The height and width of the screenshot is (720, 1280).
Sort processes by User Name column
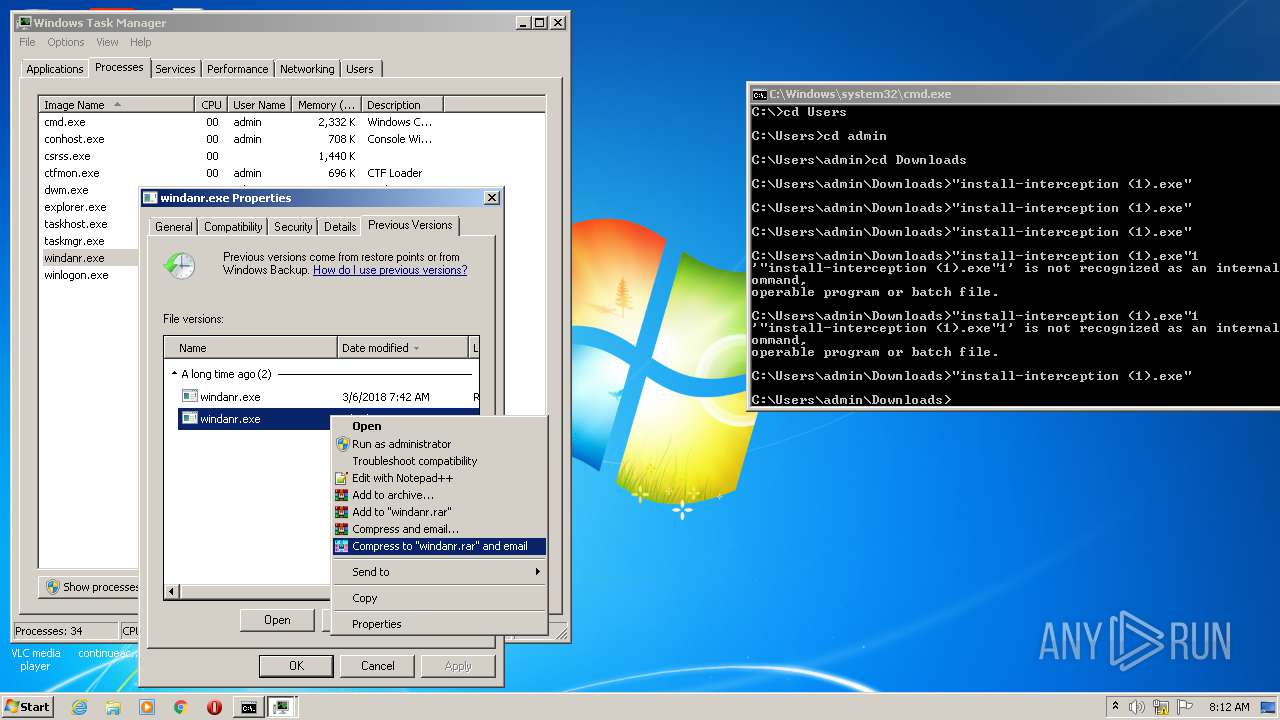[259, 105]
